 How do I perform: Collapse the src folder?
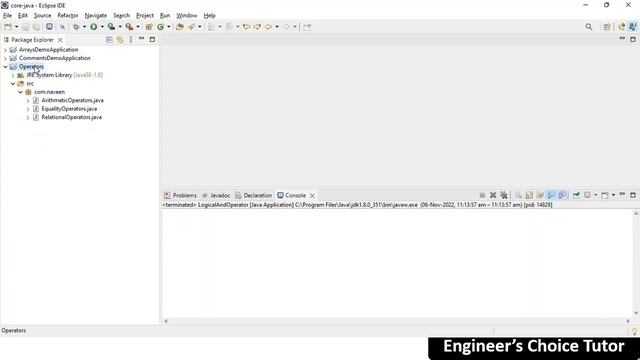click(13, 84)
